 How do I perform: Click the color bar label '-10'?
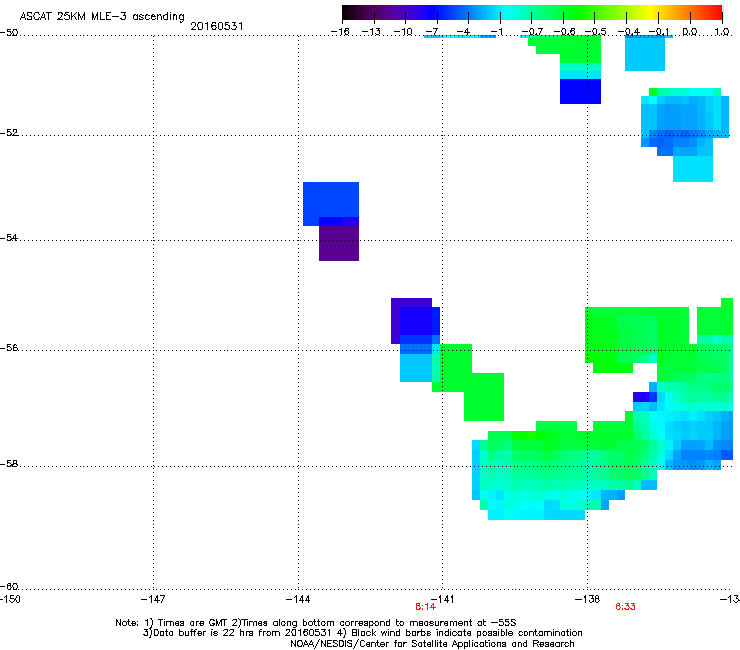(x=403, y=32)
